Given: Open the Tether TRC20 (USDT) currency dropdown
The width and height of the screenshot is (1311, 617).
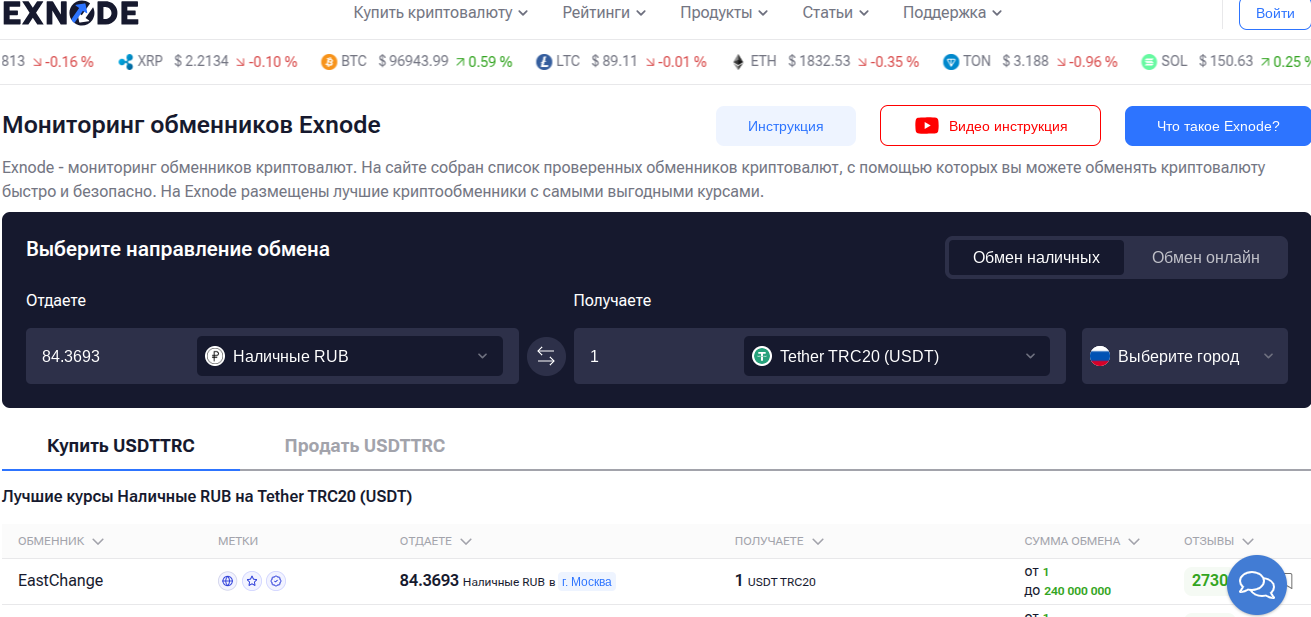Looking at the screenshot, I should click(897, 356).
